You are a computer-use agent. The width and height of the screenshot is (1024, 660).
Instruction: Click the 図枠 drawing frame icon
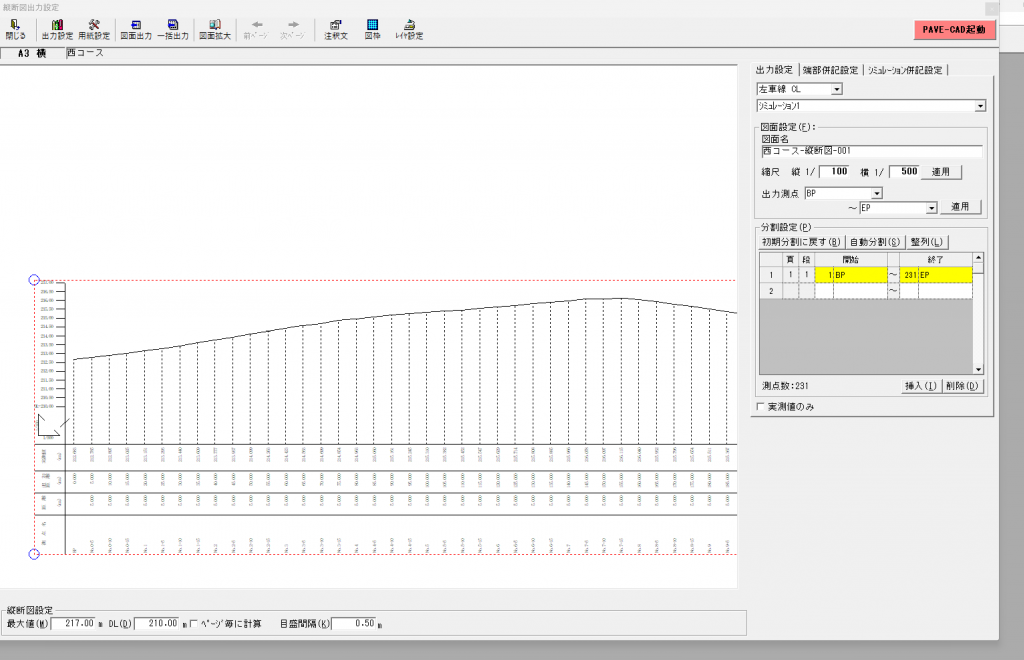372,29
